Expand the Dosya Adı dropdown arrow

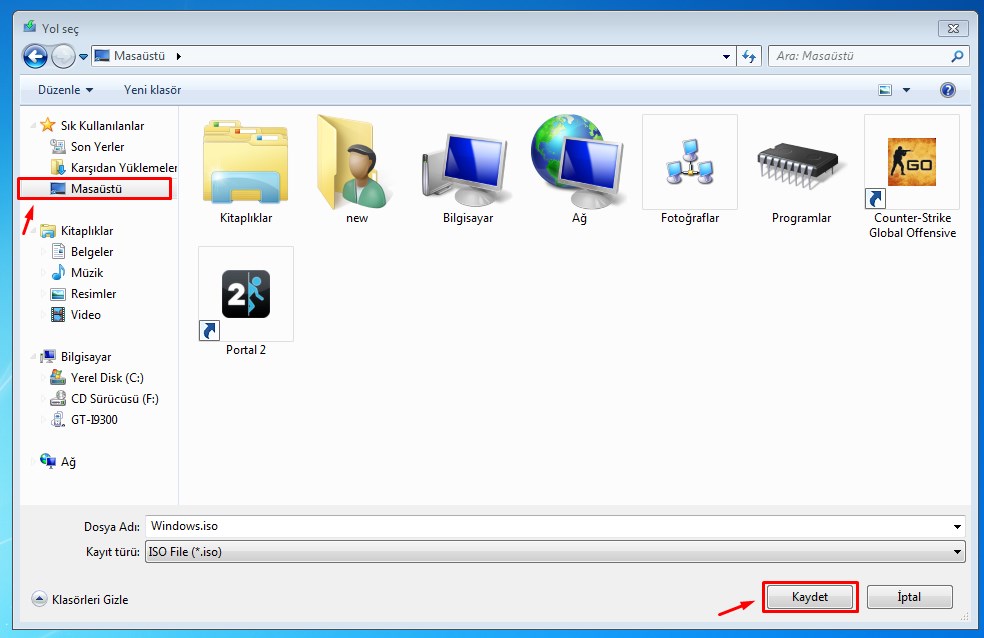[958, 526]
